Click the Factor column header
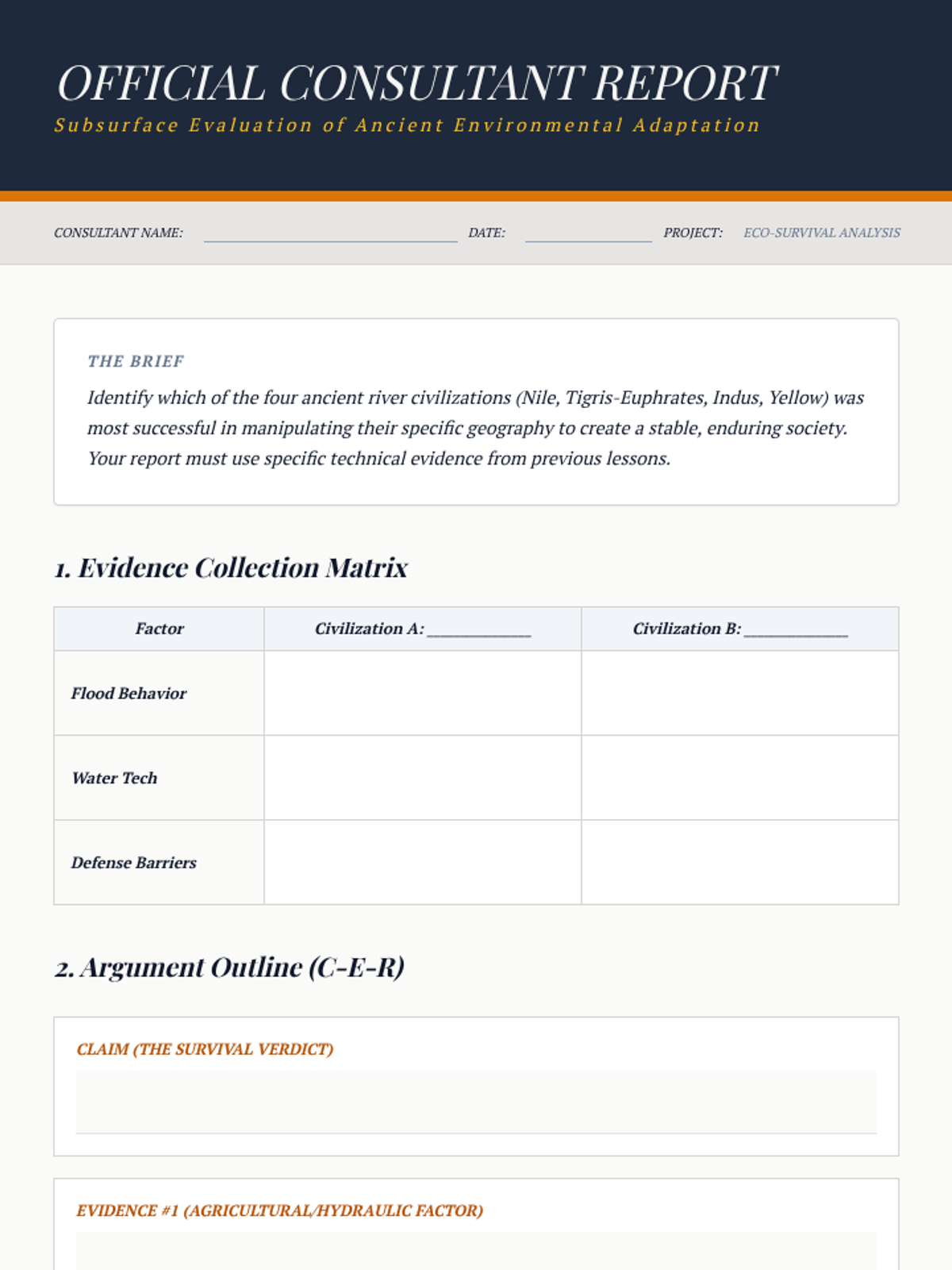952x1270 pixels. [159, 629]
